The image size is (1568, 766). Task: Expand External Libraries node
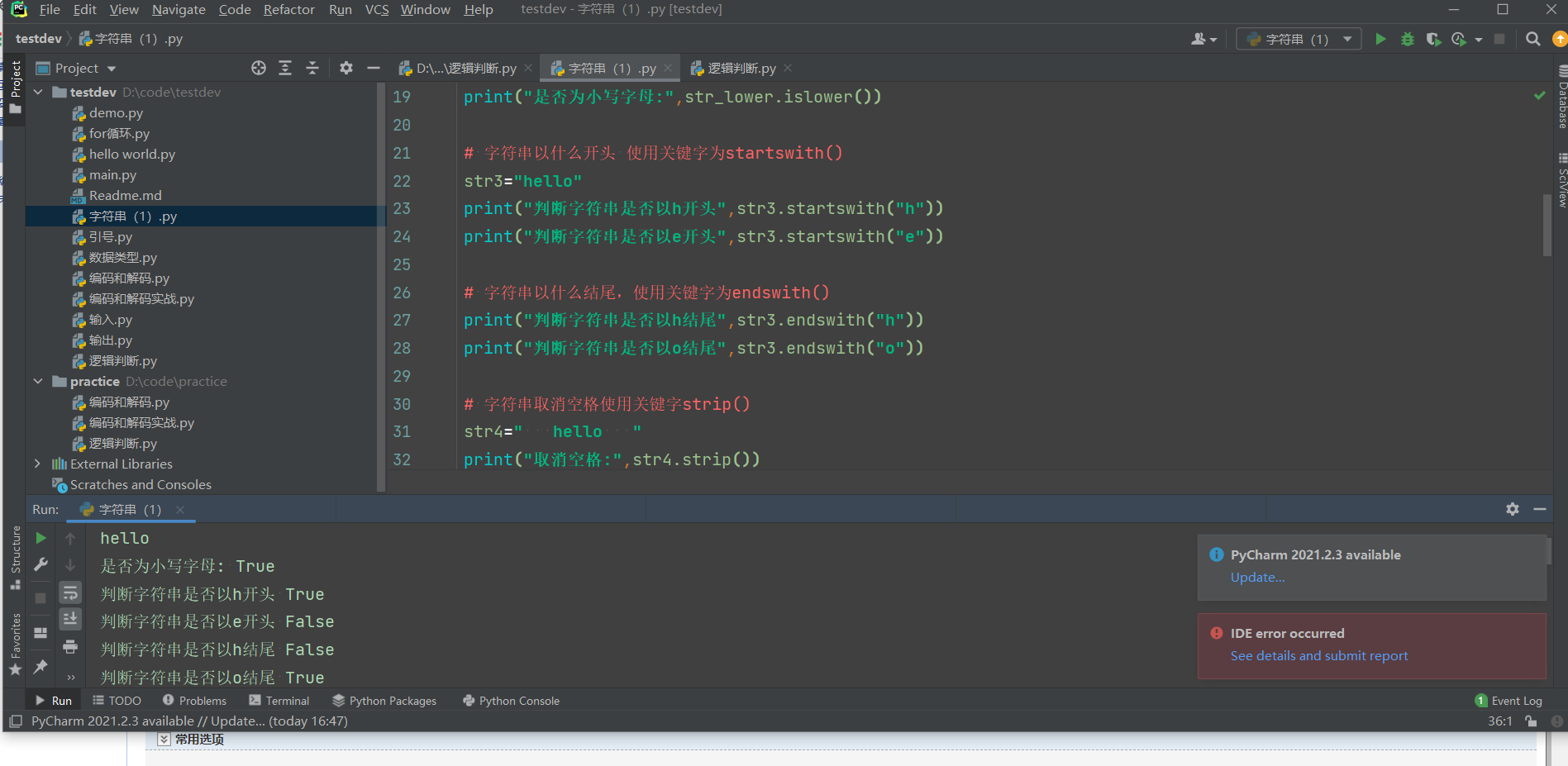[x=38, y=464]
